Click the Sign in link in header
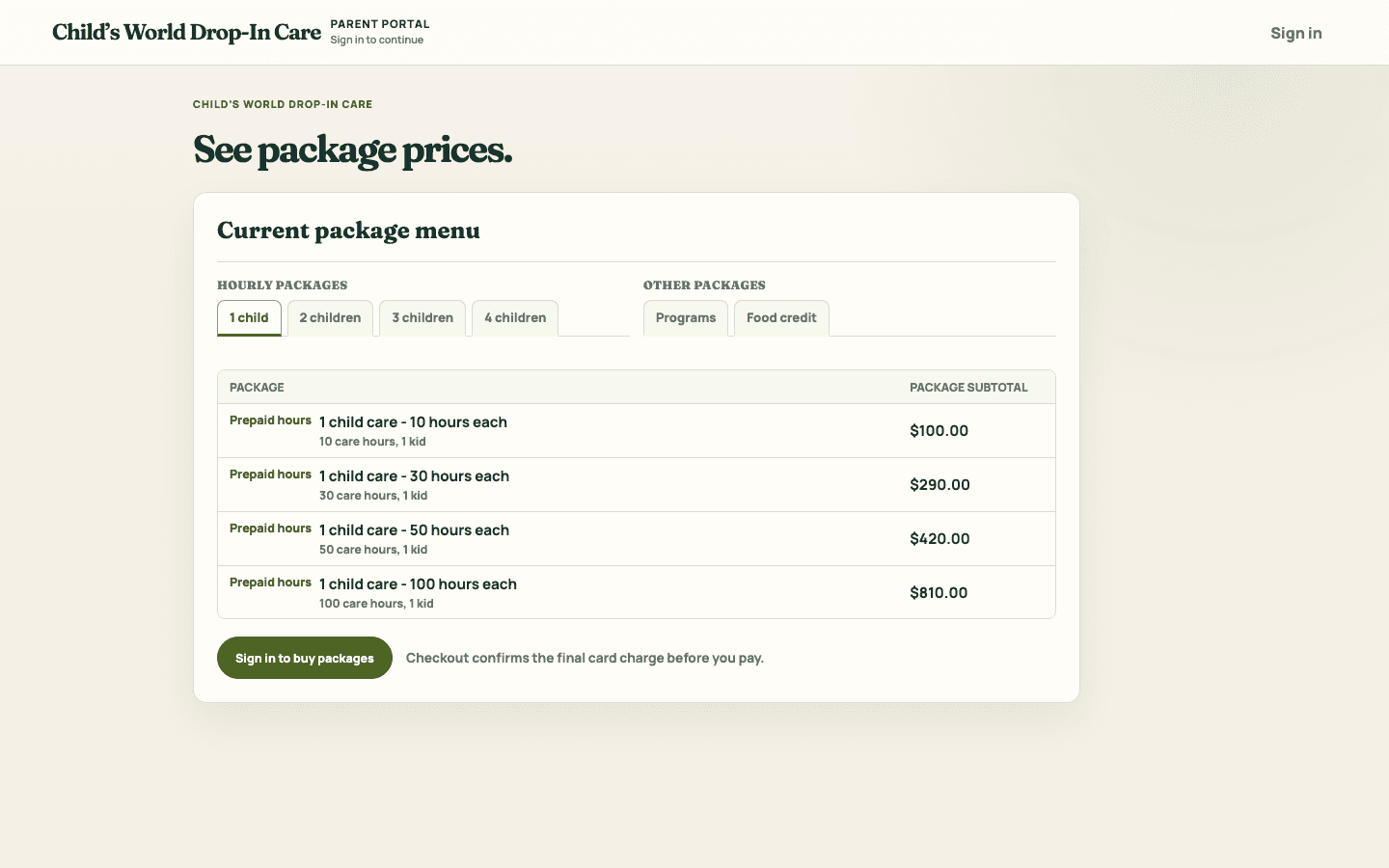 (x=1295, y=33)
